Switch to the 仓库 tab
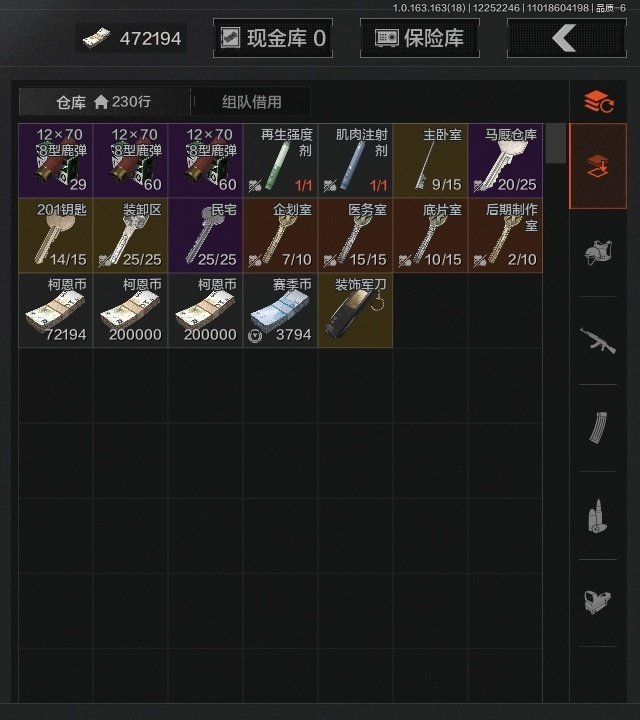This screenshot has width=640, height=720. click(x=104, y=101)
